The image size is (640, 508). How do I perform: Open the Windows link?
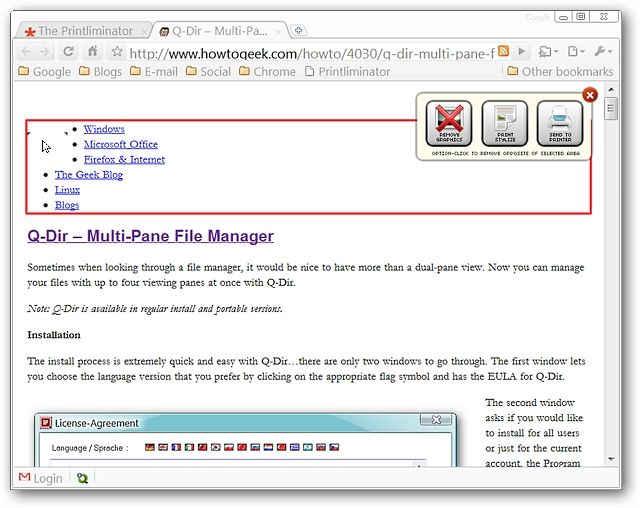[x=104, y=129]
